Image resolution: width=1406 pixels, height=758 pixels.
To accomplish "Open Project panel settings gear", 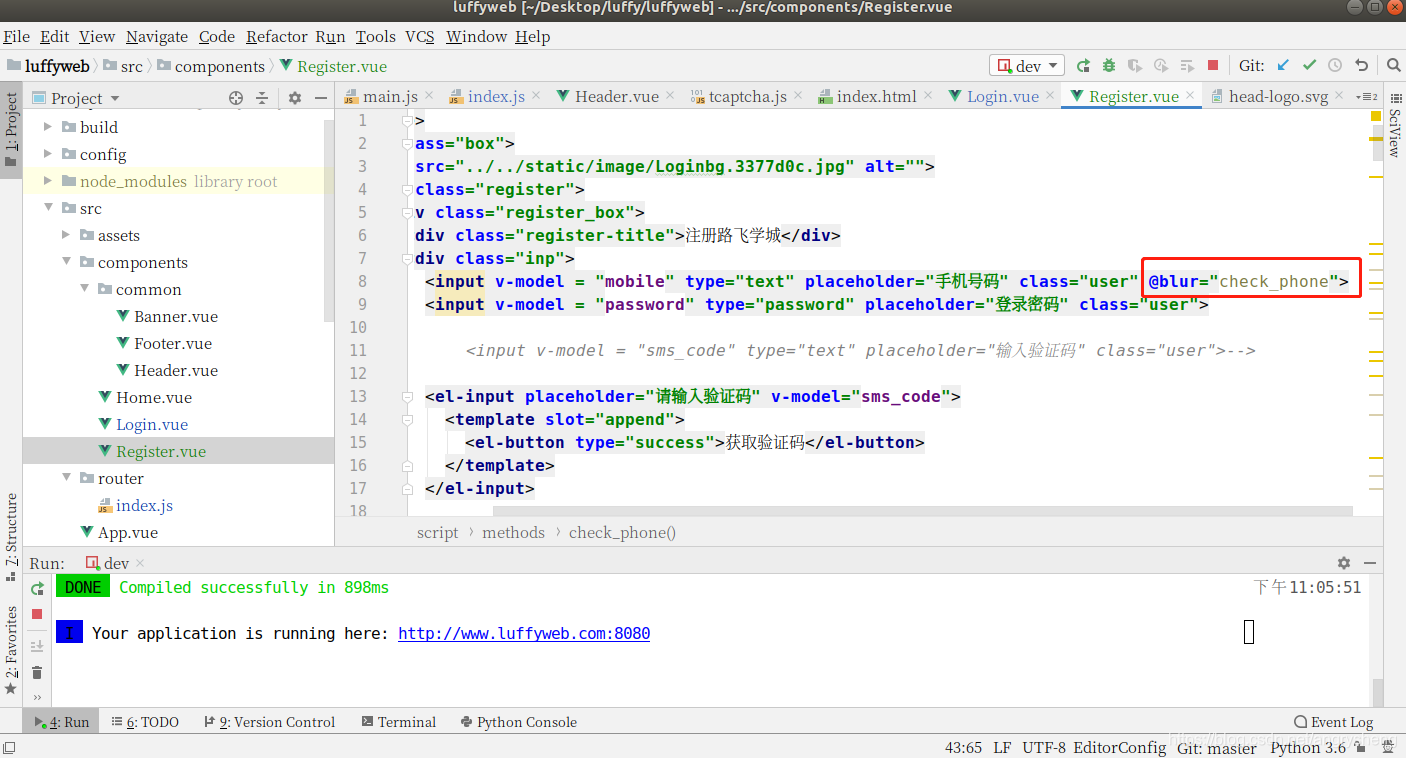I will click(x=294, y=98).
